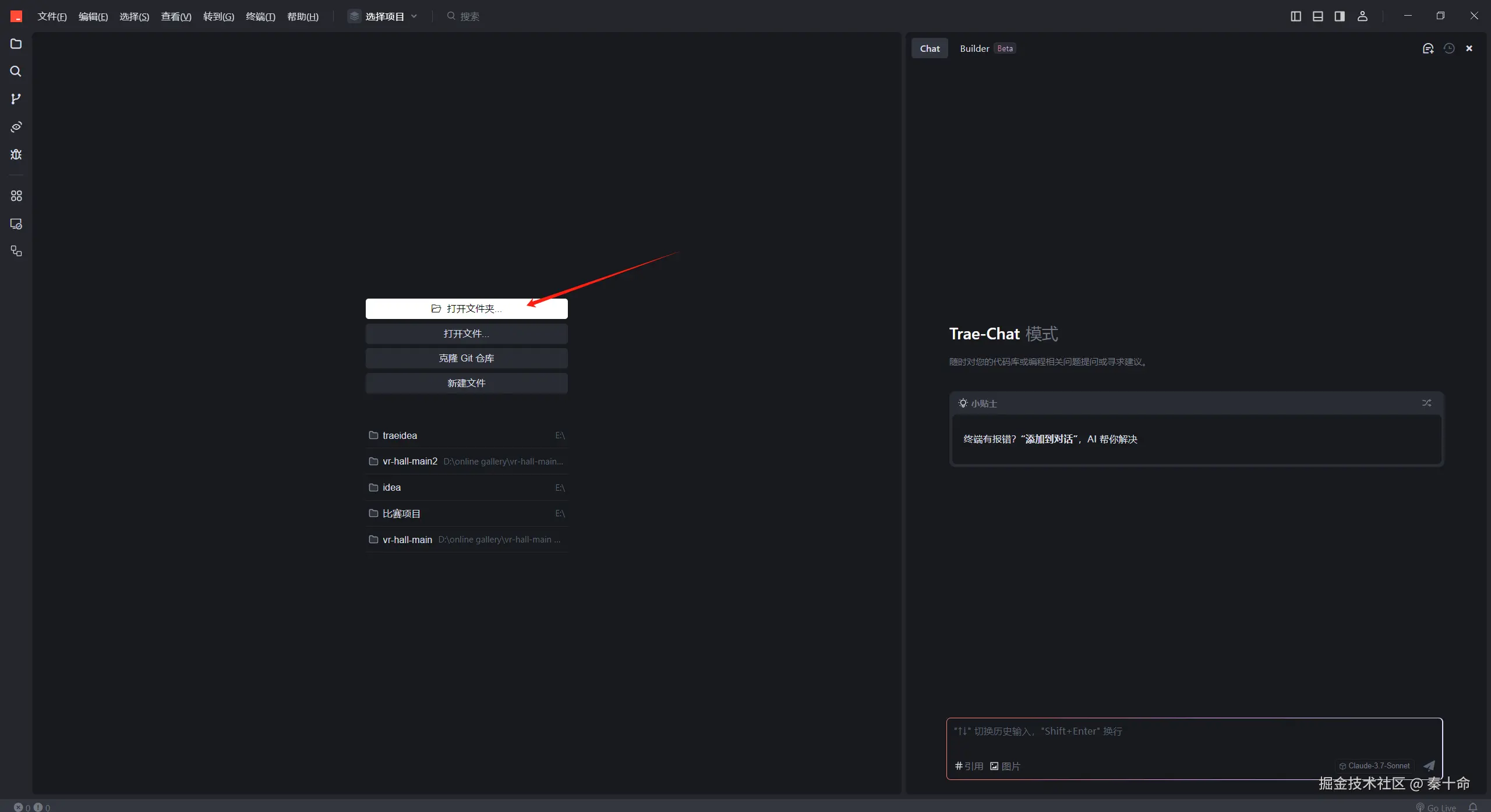Open the Debug bug icon in sidebar
Viewport: 1491px width, 812px height.
click(16, 154)
